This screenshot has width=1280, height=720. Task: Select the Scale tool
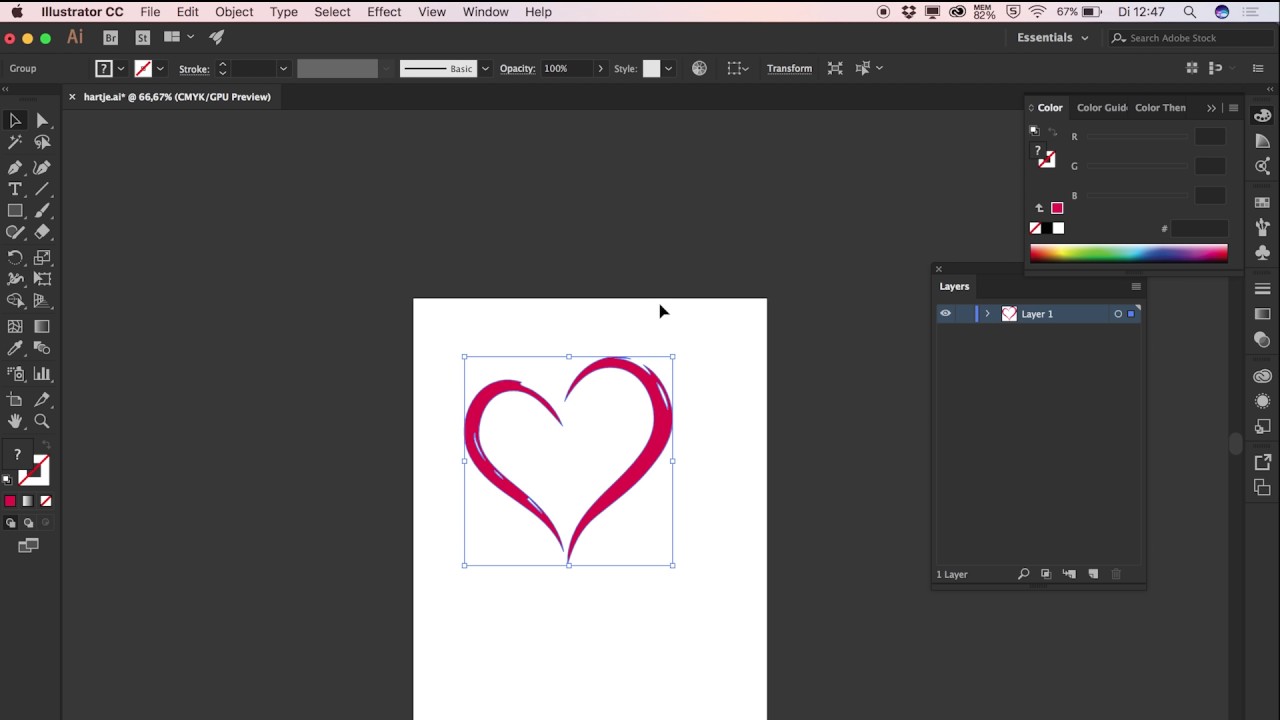pyautogui.click(x=42, y=258)
